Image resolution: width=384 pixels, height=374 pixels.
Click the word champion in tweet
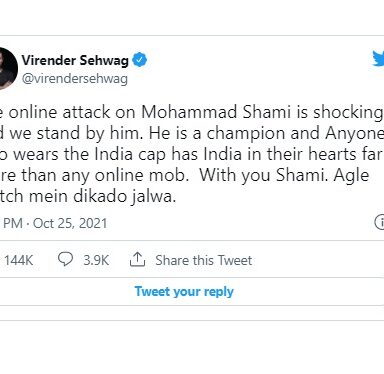tap(246, 133)
